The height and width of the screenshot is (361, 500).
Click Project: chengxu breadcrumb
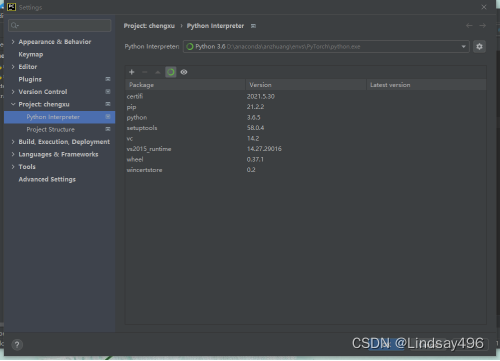(x=149, y=26)
